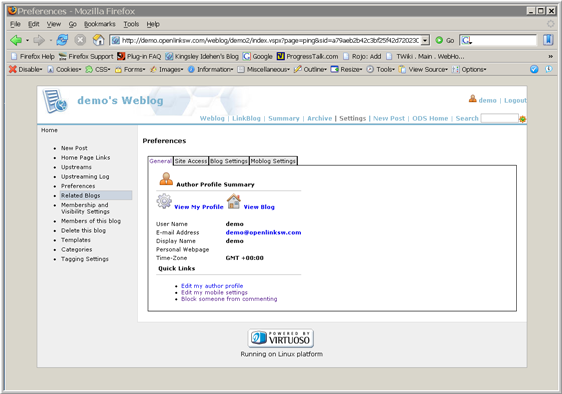Click the browser Forward arrow

click(x=39, y=40)
